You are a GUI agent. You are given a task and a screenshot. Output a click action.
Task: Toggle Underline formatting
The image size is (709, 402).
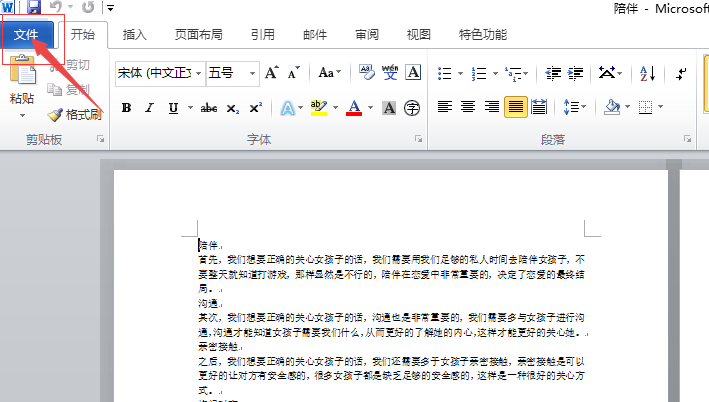click(x=173, y=108)
